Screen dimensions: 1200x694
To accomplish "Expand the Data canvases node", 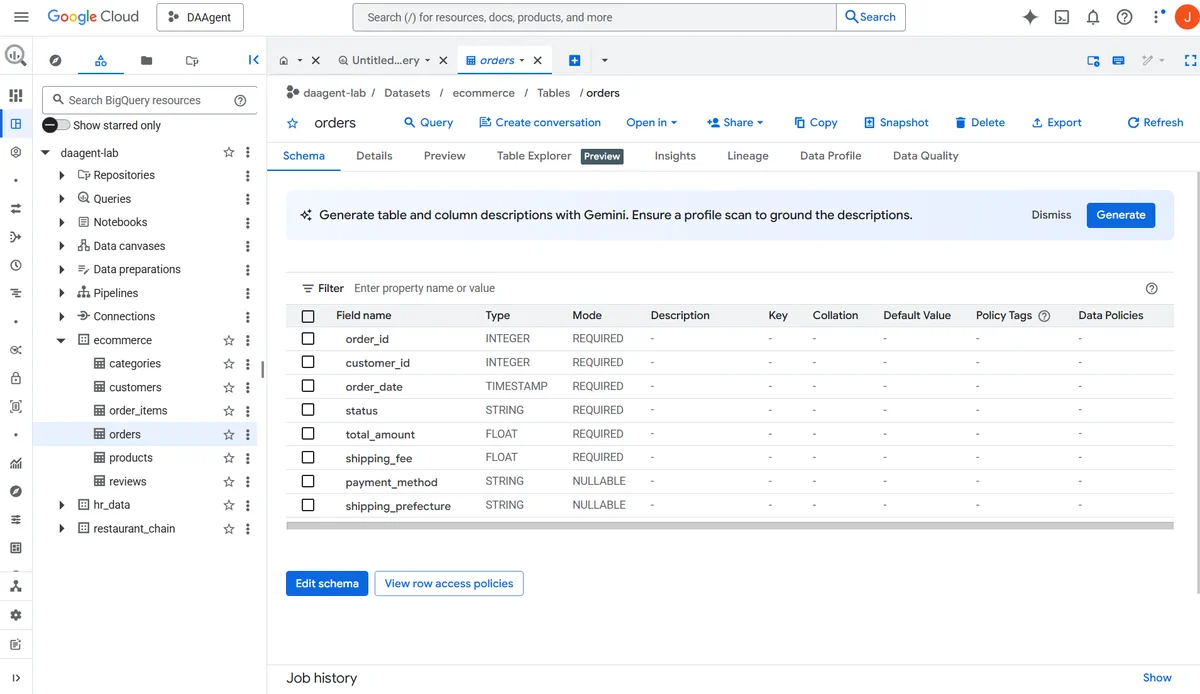I will (62, 246).
